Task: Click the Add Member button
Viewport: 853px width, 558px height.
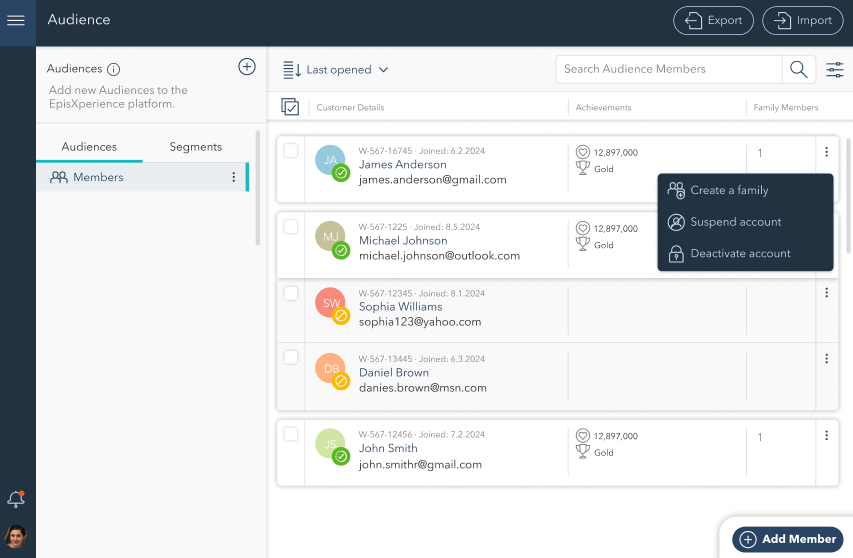Action: 788,539
